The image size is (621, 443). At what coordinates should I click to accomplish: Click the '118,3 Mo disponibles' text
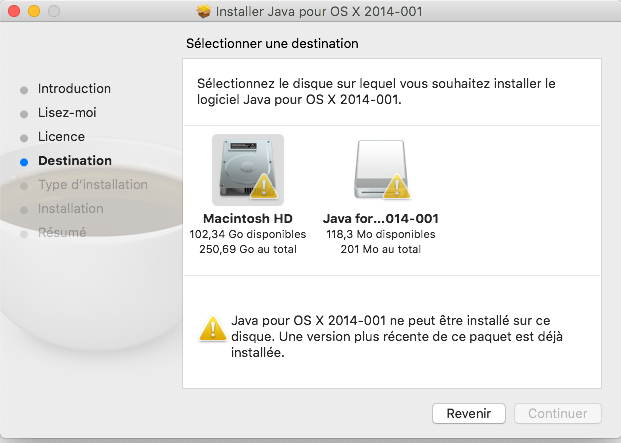pos(381,234)
